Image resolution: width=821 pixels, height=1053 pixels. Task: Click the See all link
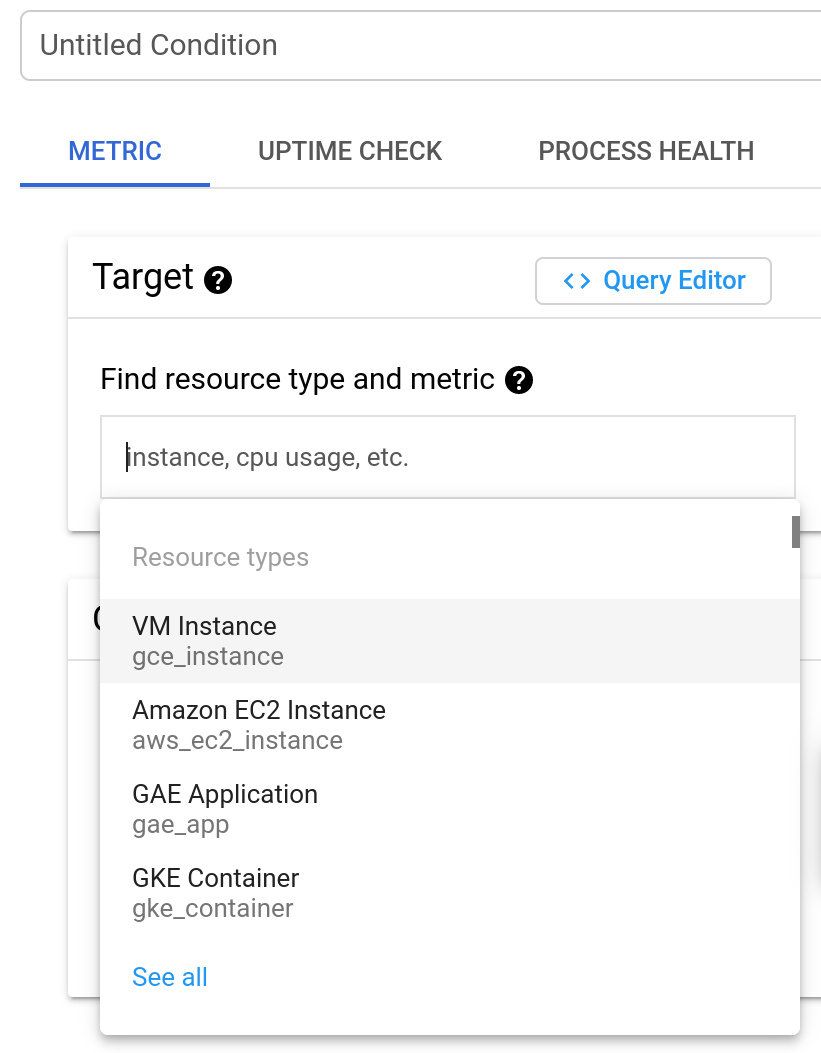coord(170,977)
